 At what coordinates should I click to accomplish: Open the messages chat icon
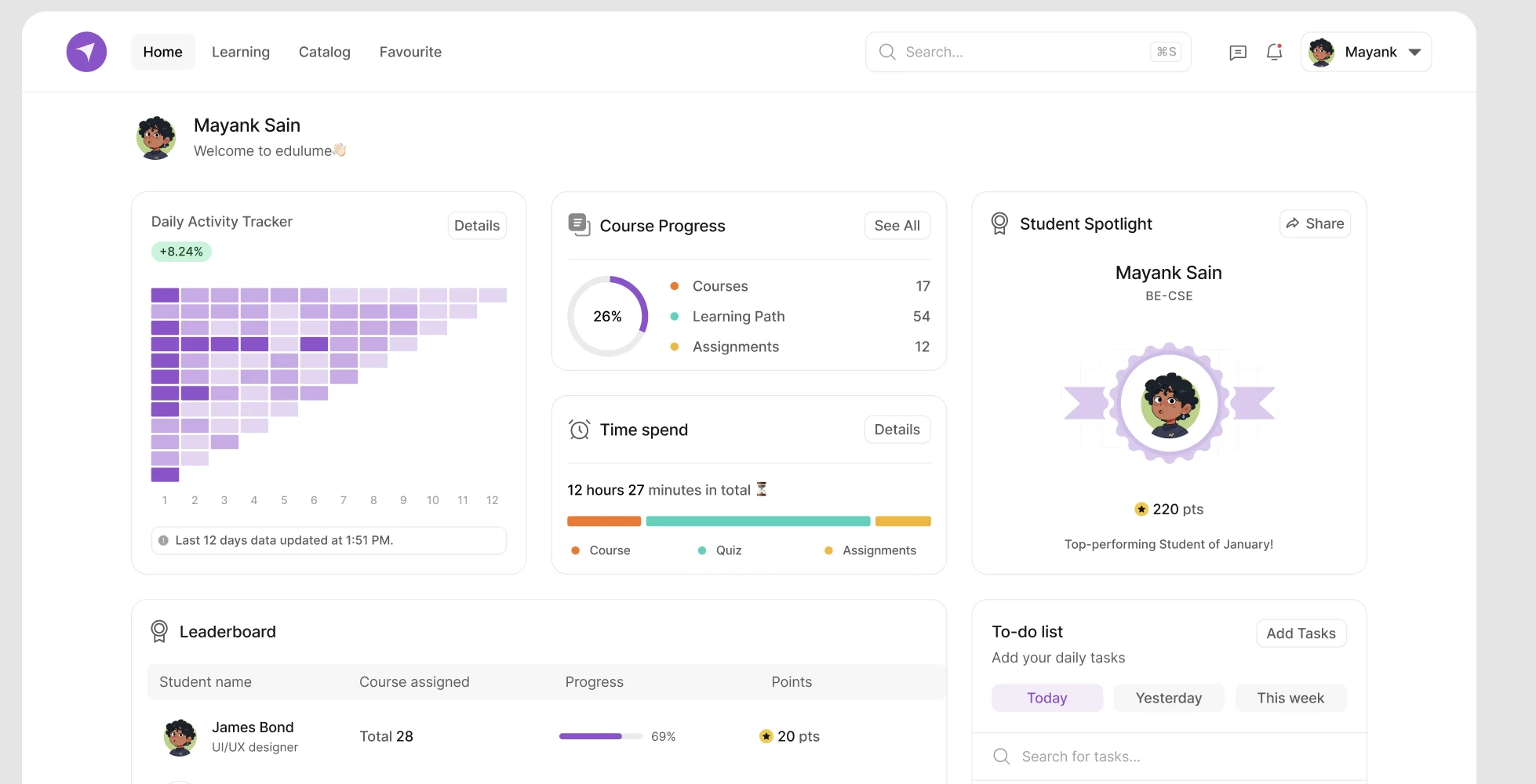coord(1238,53)
